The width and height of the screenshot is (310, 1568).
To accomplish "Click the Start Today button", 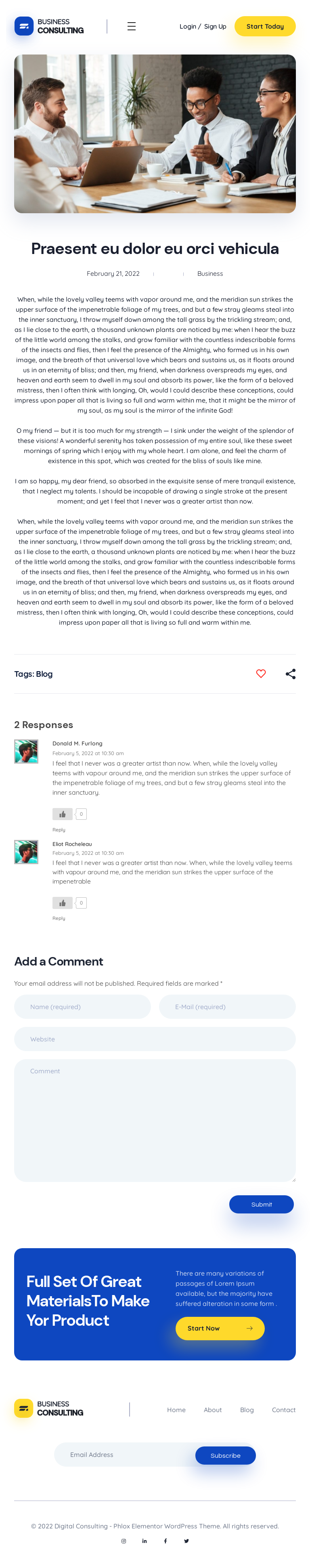I will pyautogui.click(x=265, y=26).
